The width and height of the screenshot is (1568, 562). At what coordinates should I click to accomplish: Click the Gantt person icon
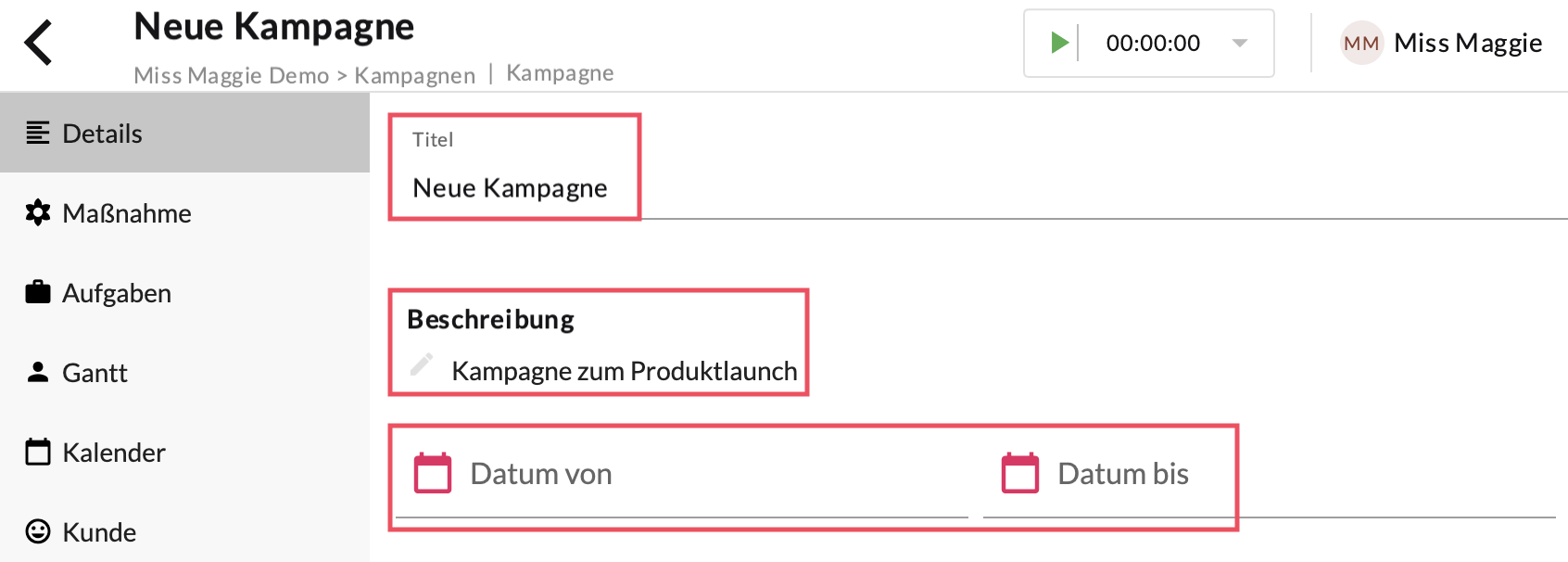click(38, 372)
